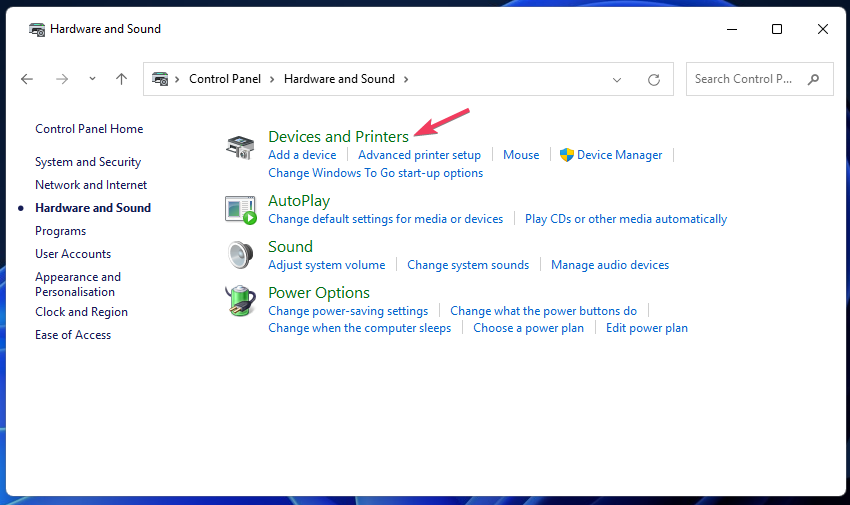Expand the address bar history dropdown
The width and height of the screenshot is (850, 505).
tap(617, 80)
